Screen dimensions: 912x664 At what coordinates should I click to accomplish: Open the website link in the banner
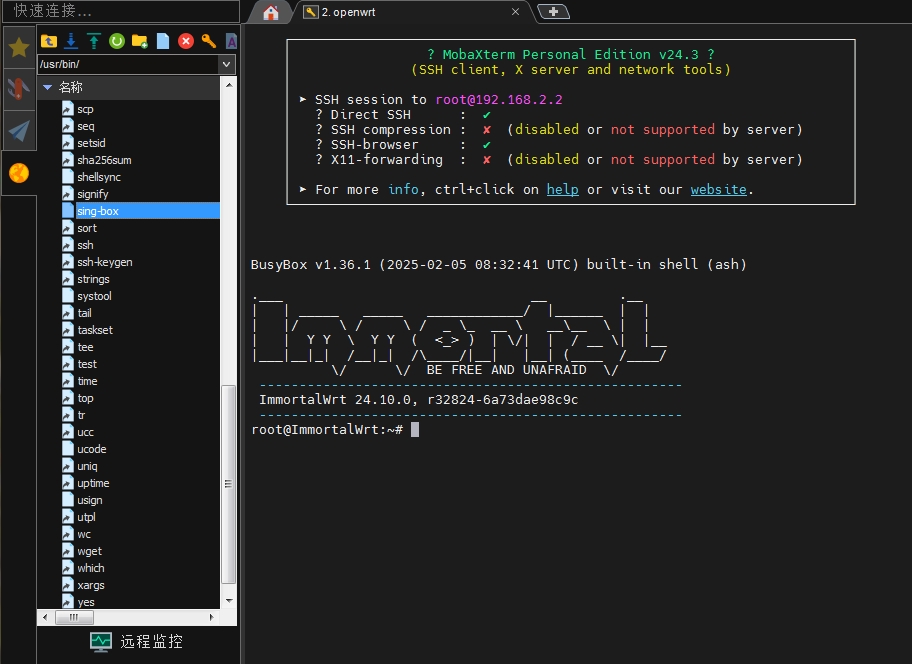point(718,190)
